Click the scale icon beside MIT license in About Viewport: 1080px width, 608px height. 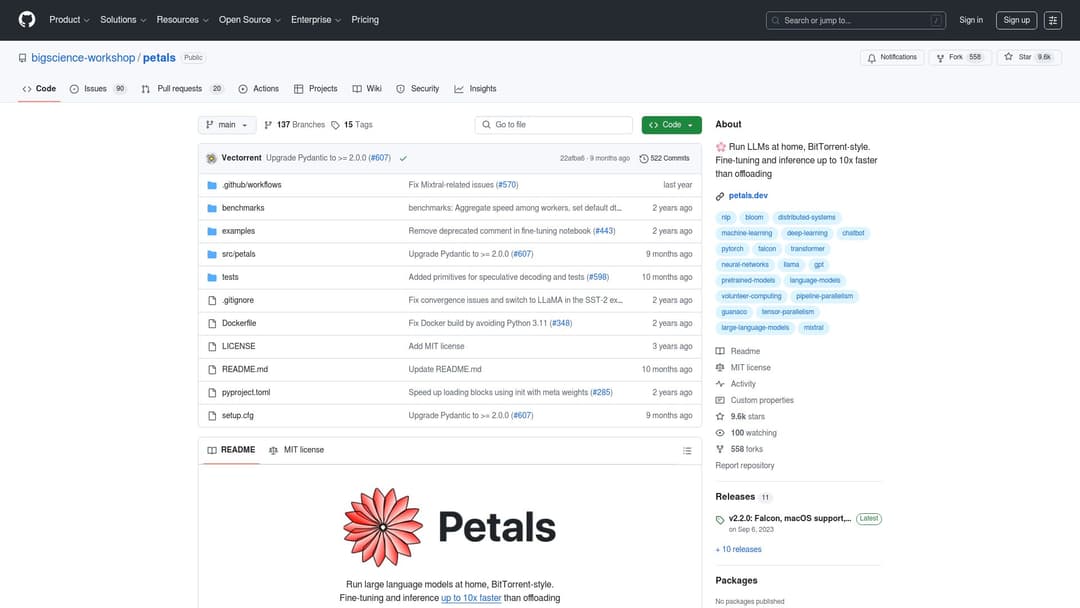coord(720,368)
